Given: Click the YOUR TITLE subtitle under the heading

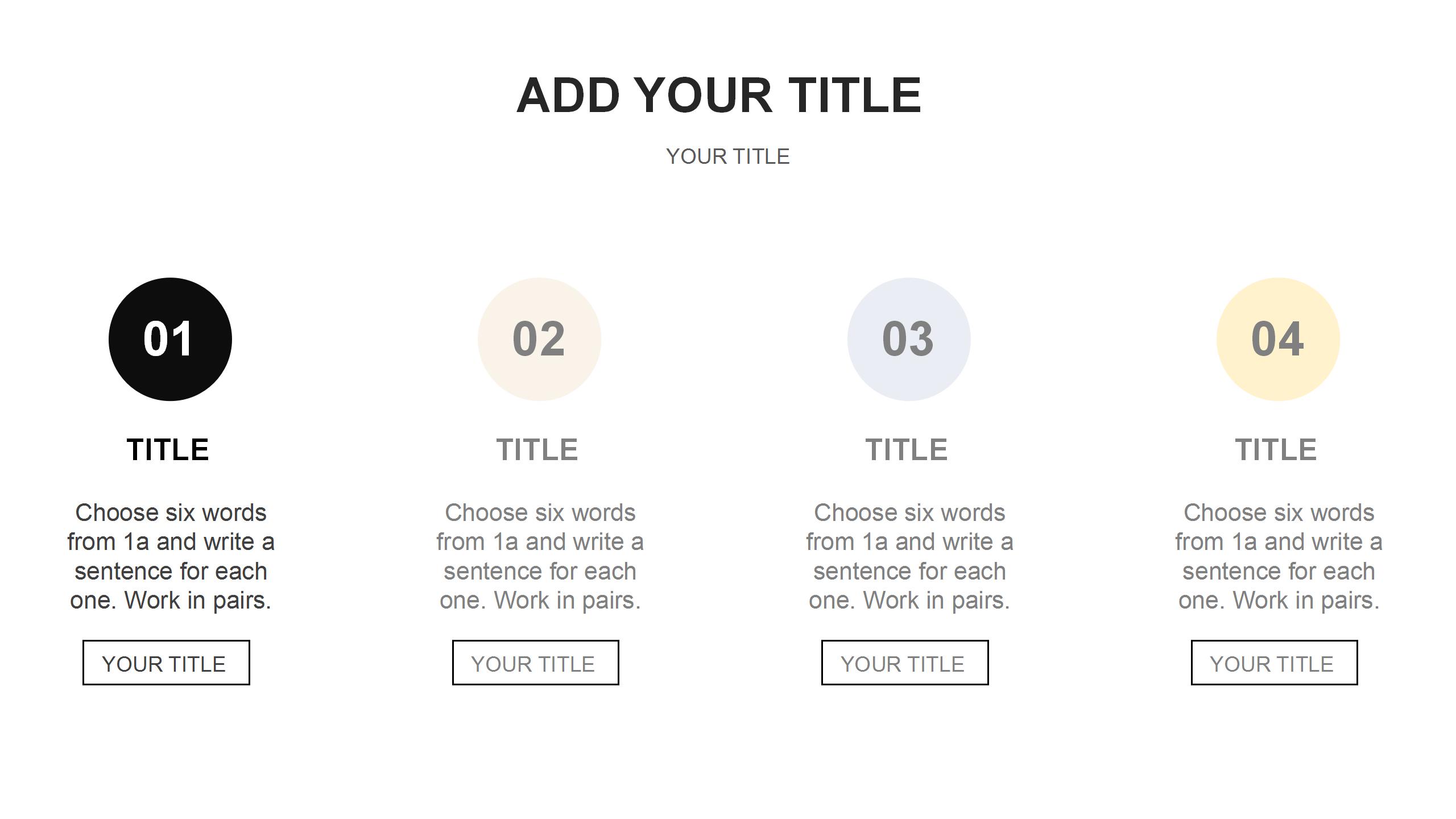Looking at the screenshot, I should tap(728, 156).
